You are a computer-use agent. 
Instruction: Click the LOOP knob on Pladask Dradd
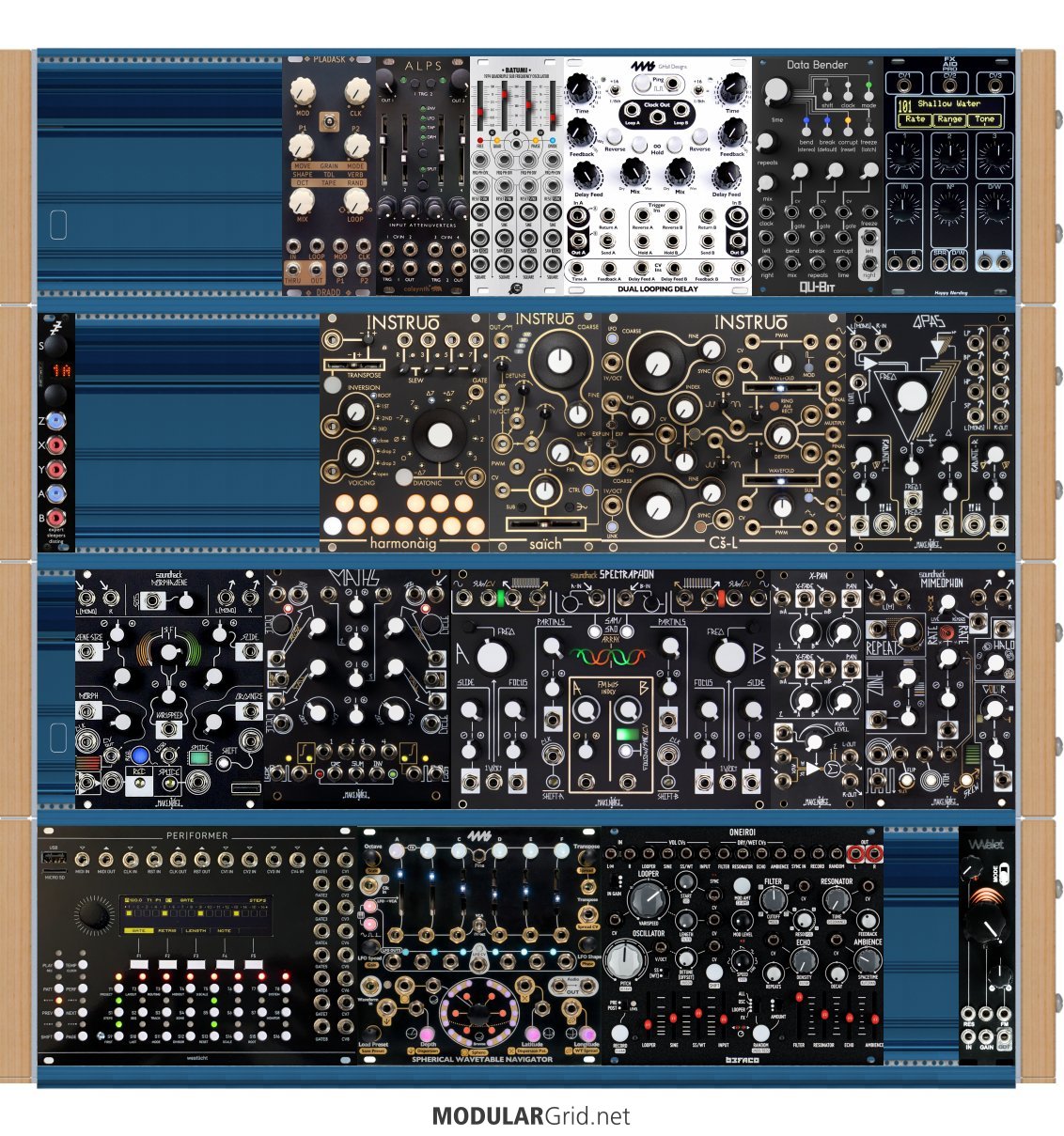point(356,200)
